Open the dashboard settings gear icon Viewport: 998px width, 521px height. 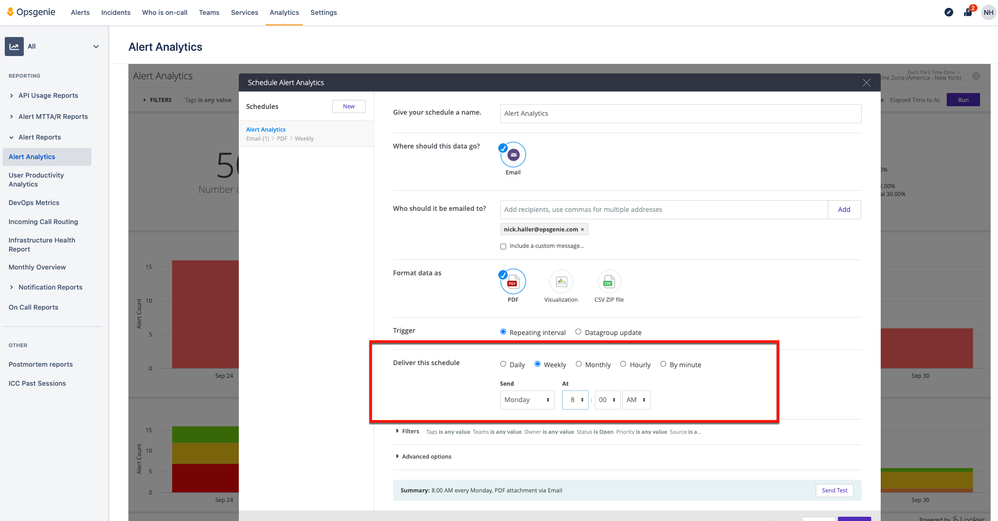point(976,76)
